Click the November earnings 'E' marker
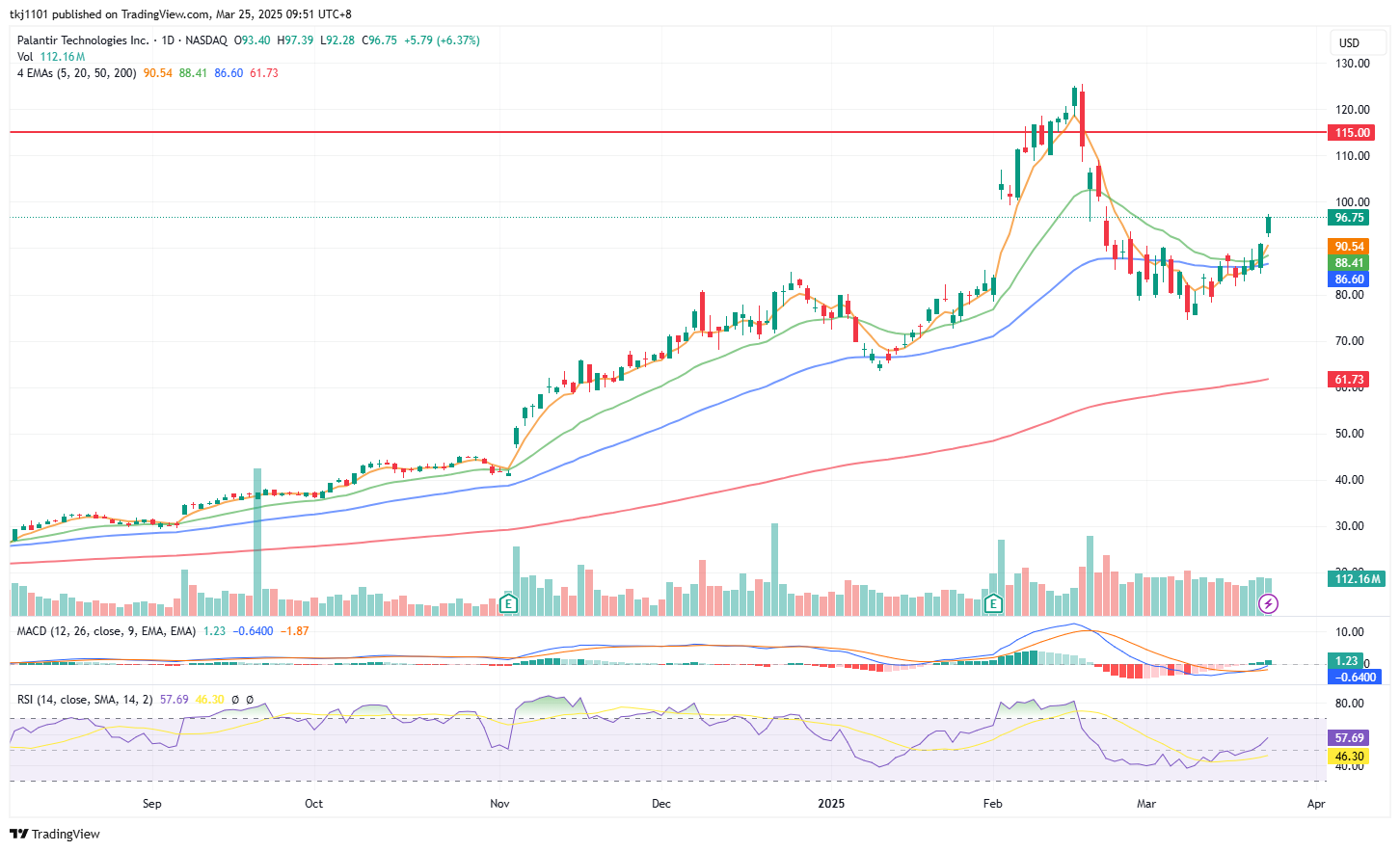1400x851 pixels. 508,604
